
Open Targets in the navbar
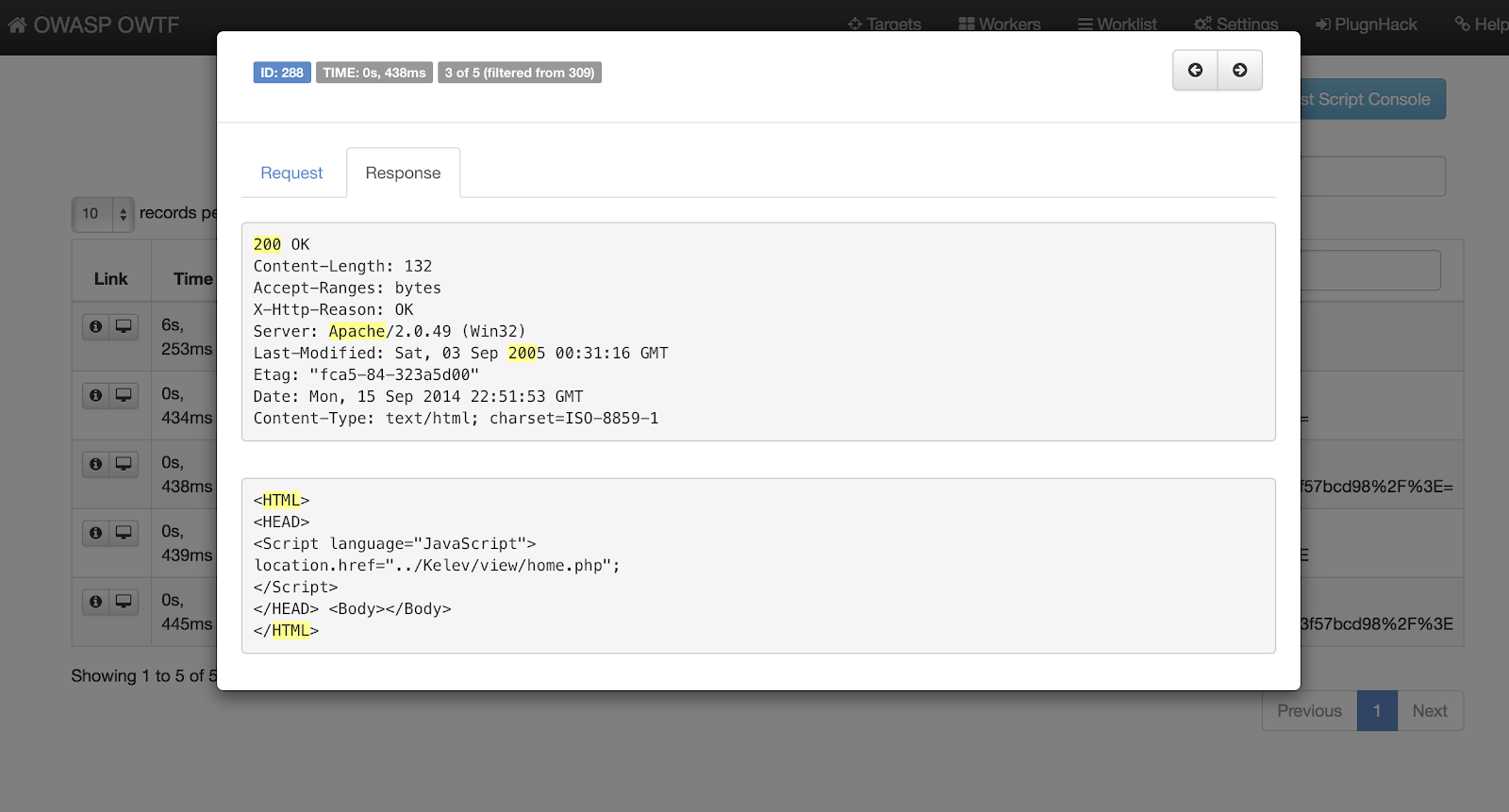coord(884,25)
